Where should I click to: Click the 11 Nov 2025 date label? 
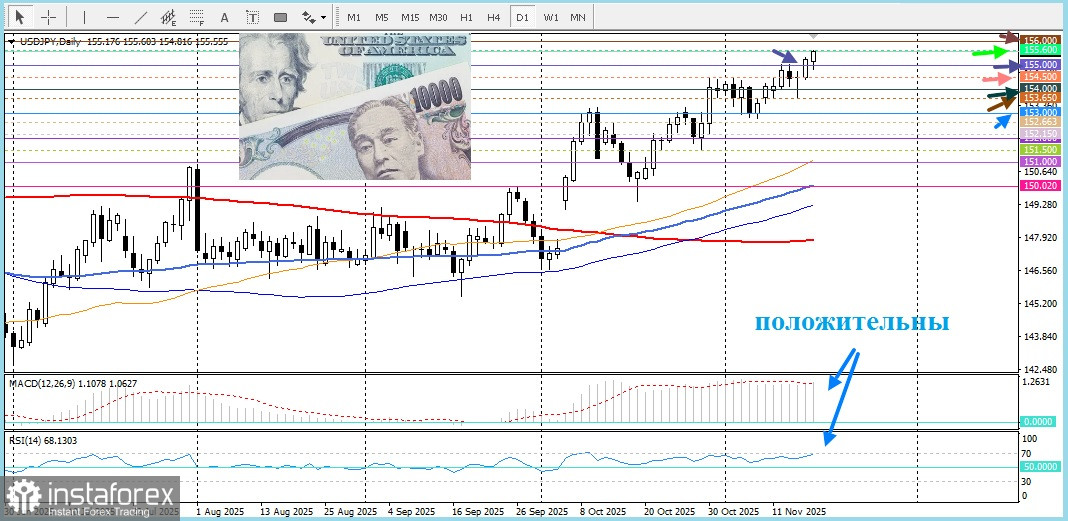(798, 511)
